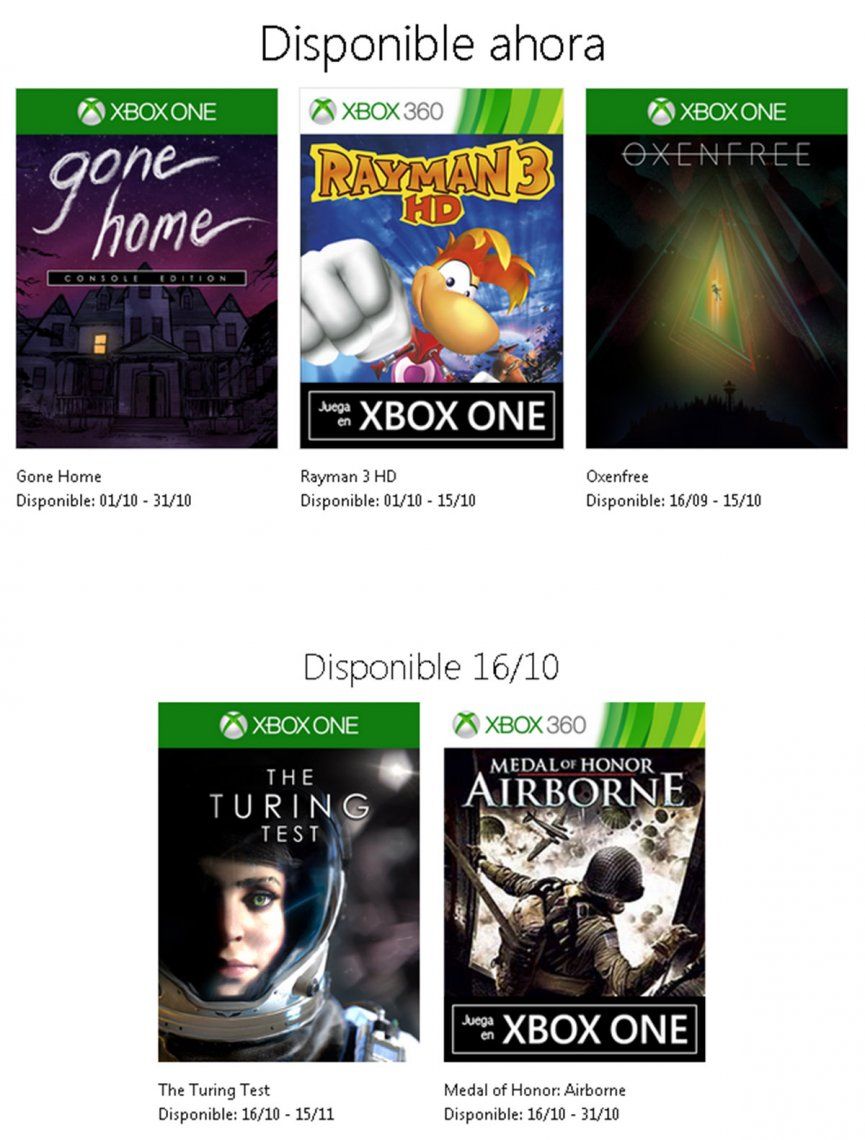Screen dimensions: 865x1140
Task: Click the 'Oxenfree' title text
Action: click(x=617, y=476)
